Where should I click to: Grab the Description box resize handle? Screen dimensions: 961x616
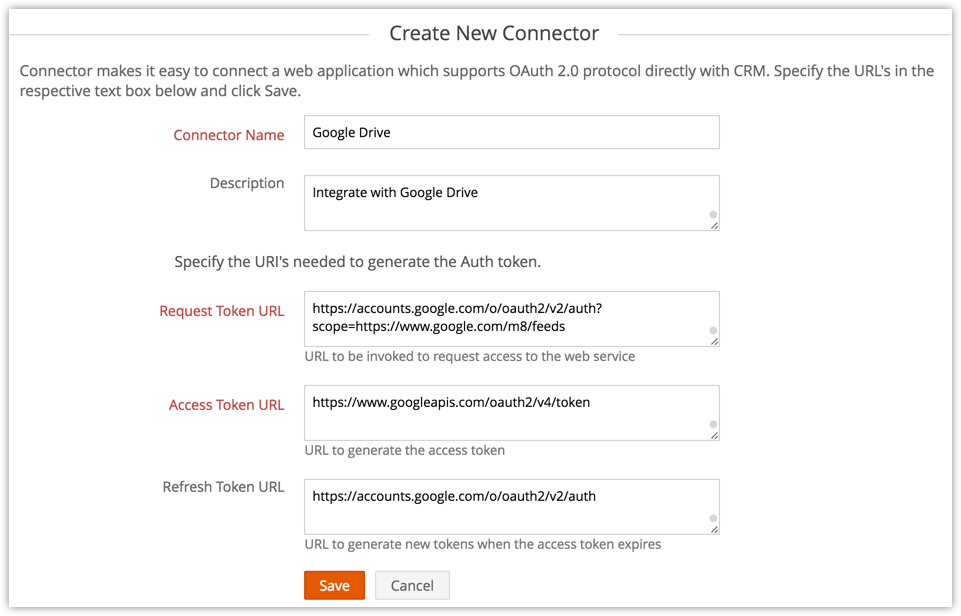coord(714,226)
